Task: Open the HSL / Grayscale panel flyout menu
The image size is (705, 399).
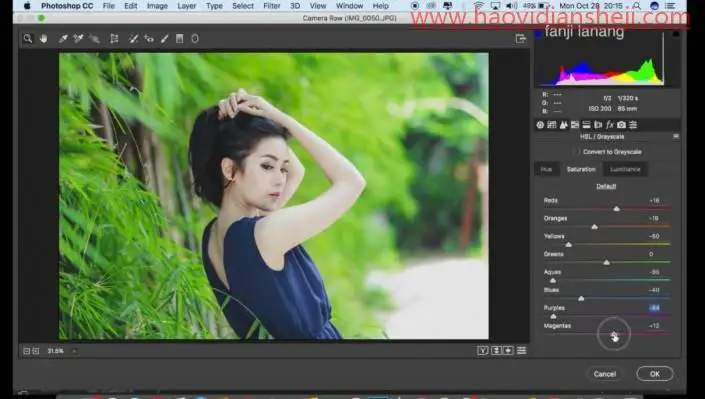Action: pos(676,136)
